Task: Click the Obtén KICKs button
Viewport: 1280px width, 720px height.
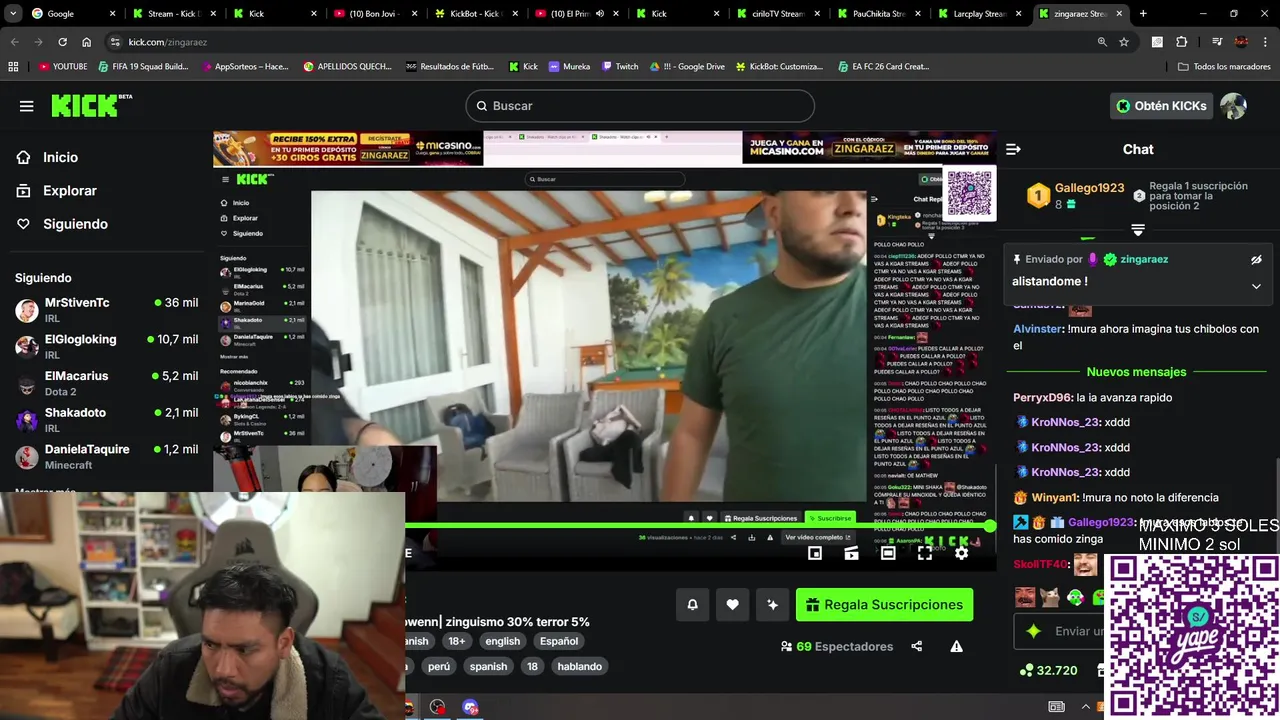Action: tap(1161, 106)
